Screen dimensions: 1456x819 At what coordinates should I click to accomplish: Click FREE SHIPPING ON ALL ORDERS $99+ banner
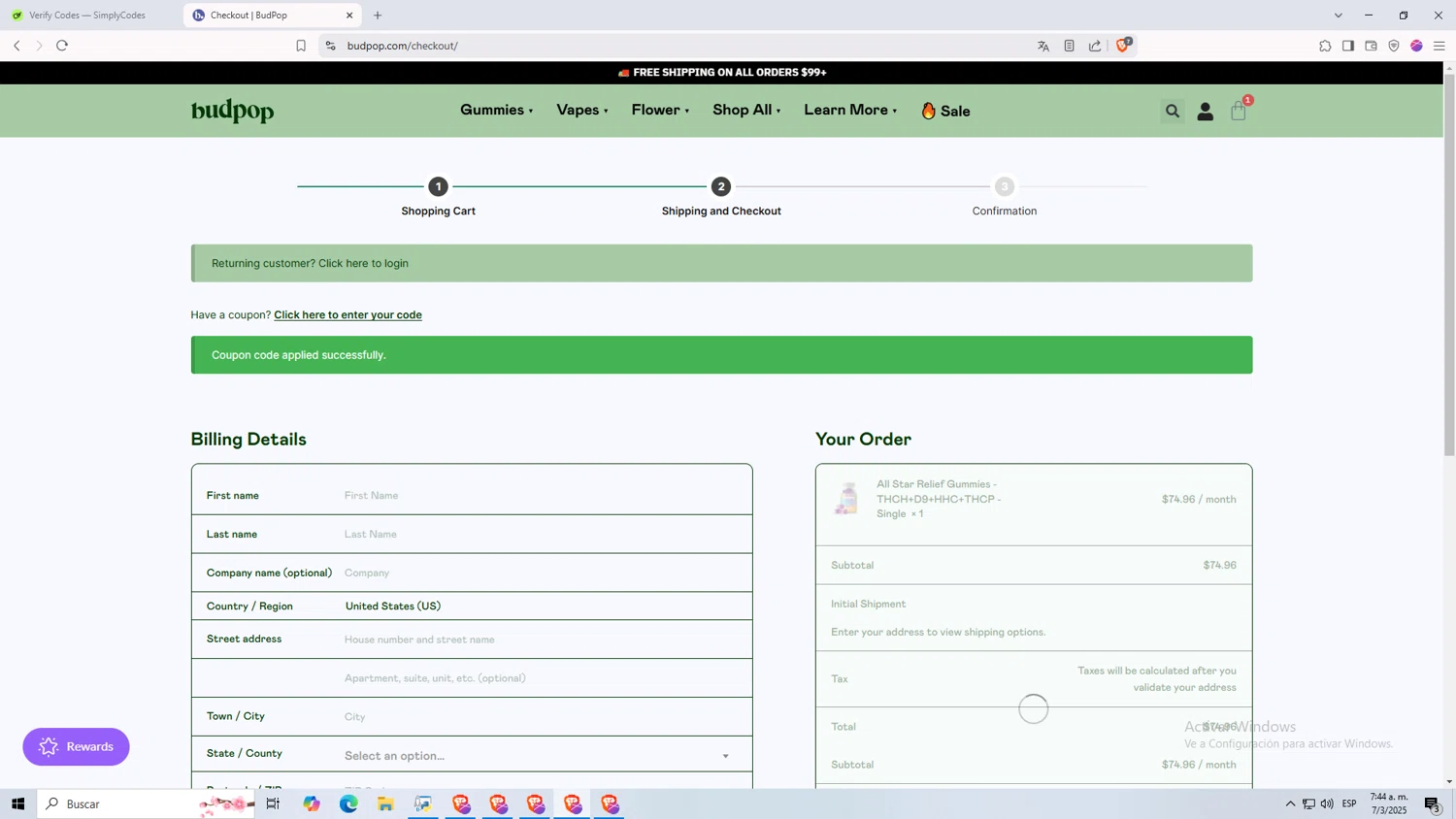(x=721, y=73)
